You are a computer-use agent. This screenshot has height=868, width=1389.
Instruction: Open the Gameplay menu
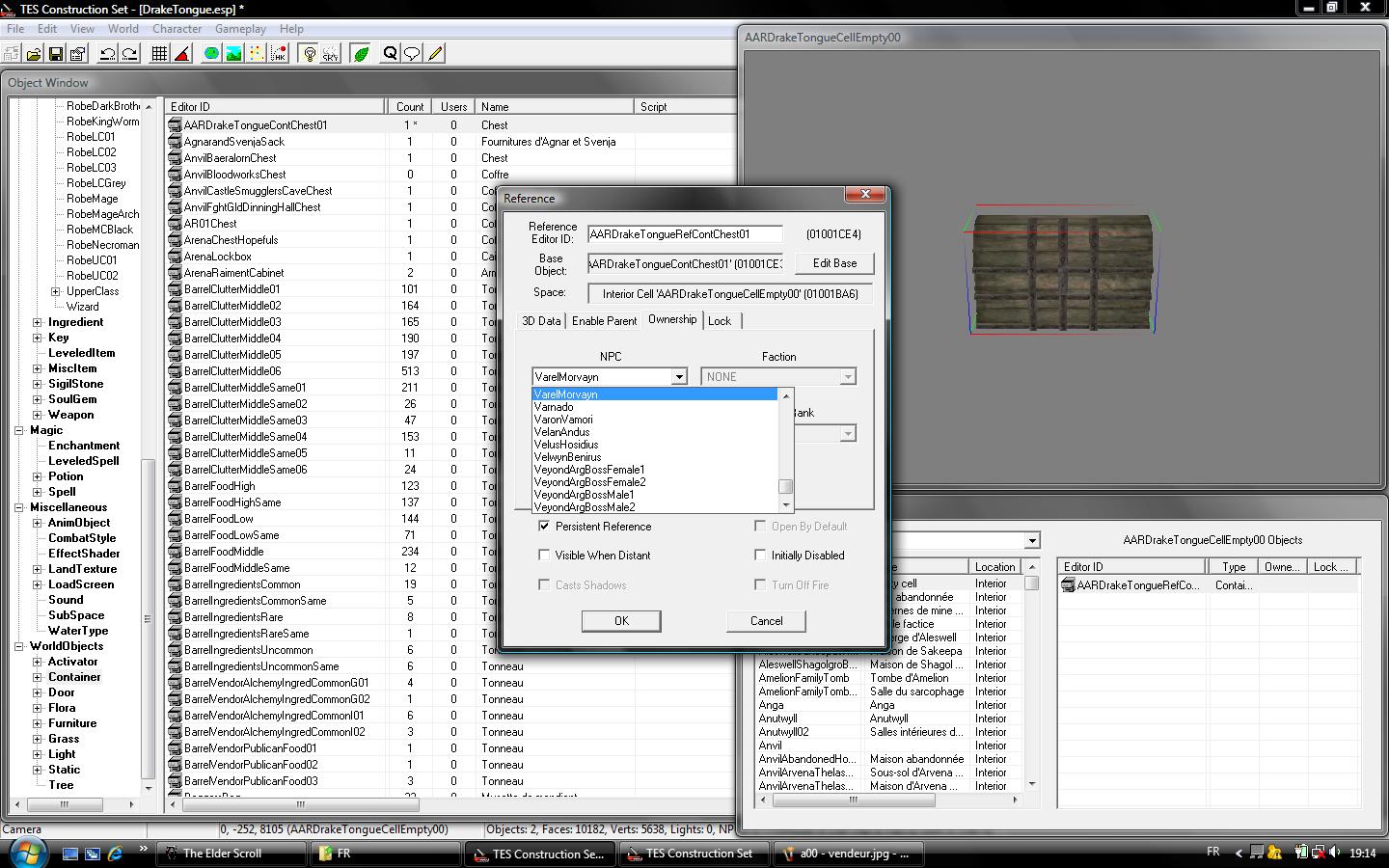coord(240,29)
